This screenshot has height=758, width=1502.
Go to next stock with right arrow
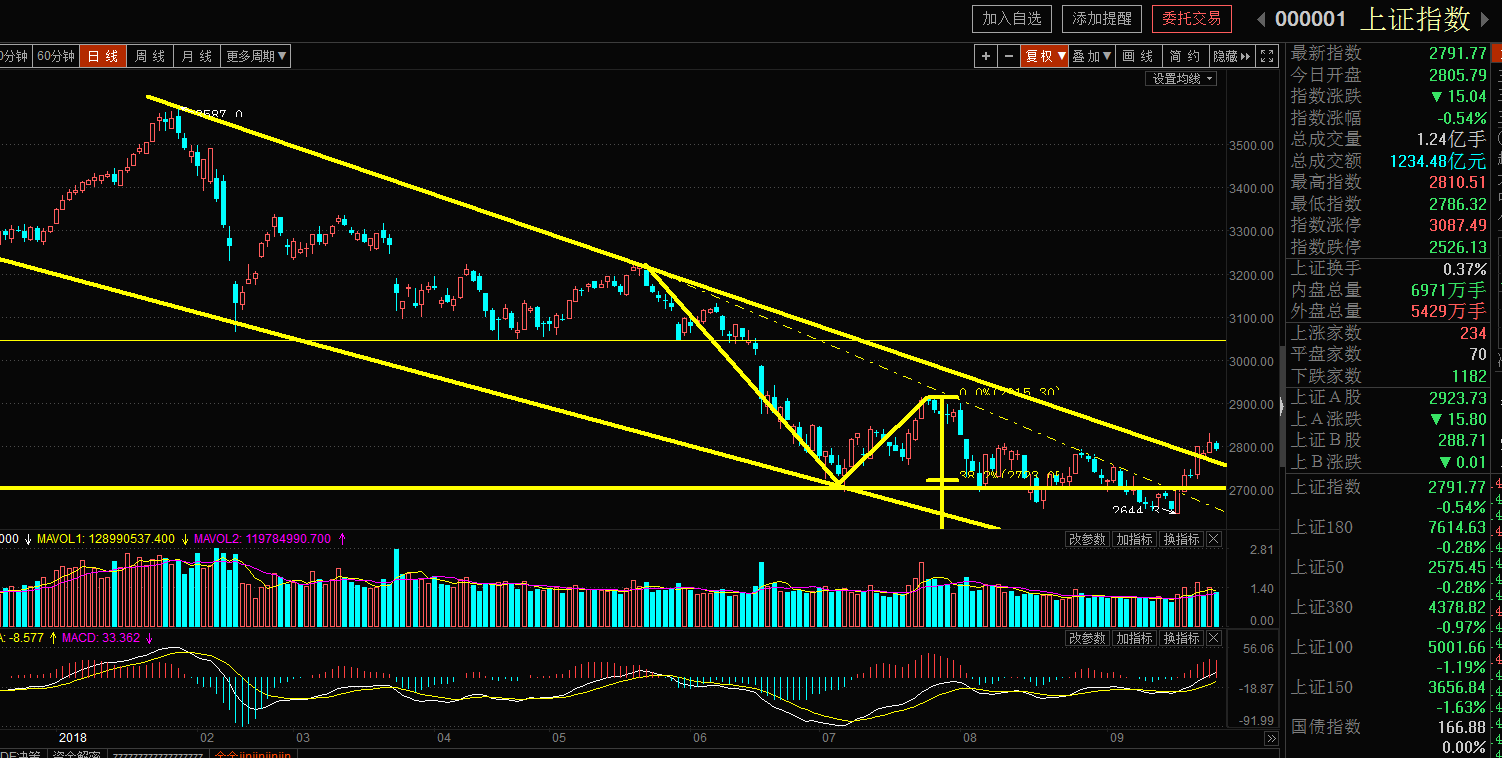(x=1487, y=19)
